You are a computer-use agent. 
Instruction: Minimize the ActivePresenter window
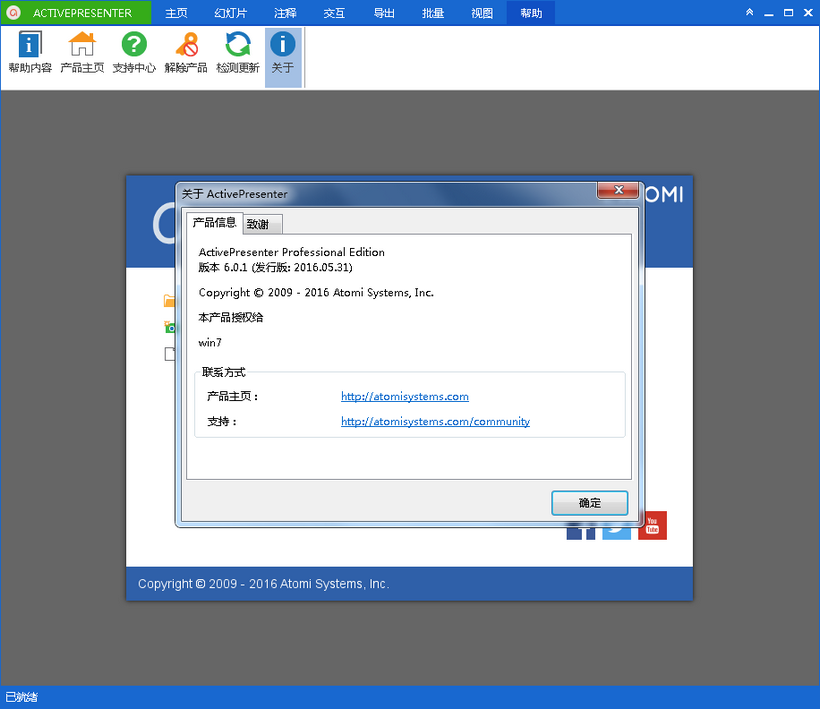click(x=768, y=13)
